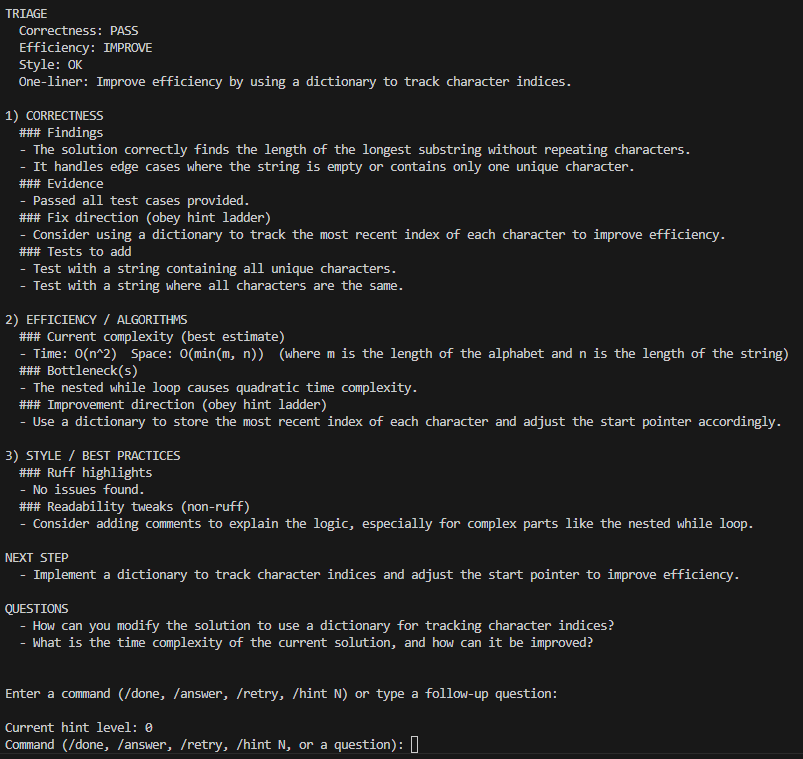This screenshot has width=803, height=759.
Task: Click the 'Efficiency: IMPROVE' line
Action: [85, 48]
